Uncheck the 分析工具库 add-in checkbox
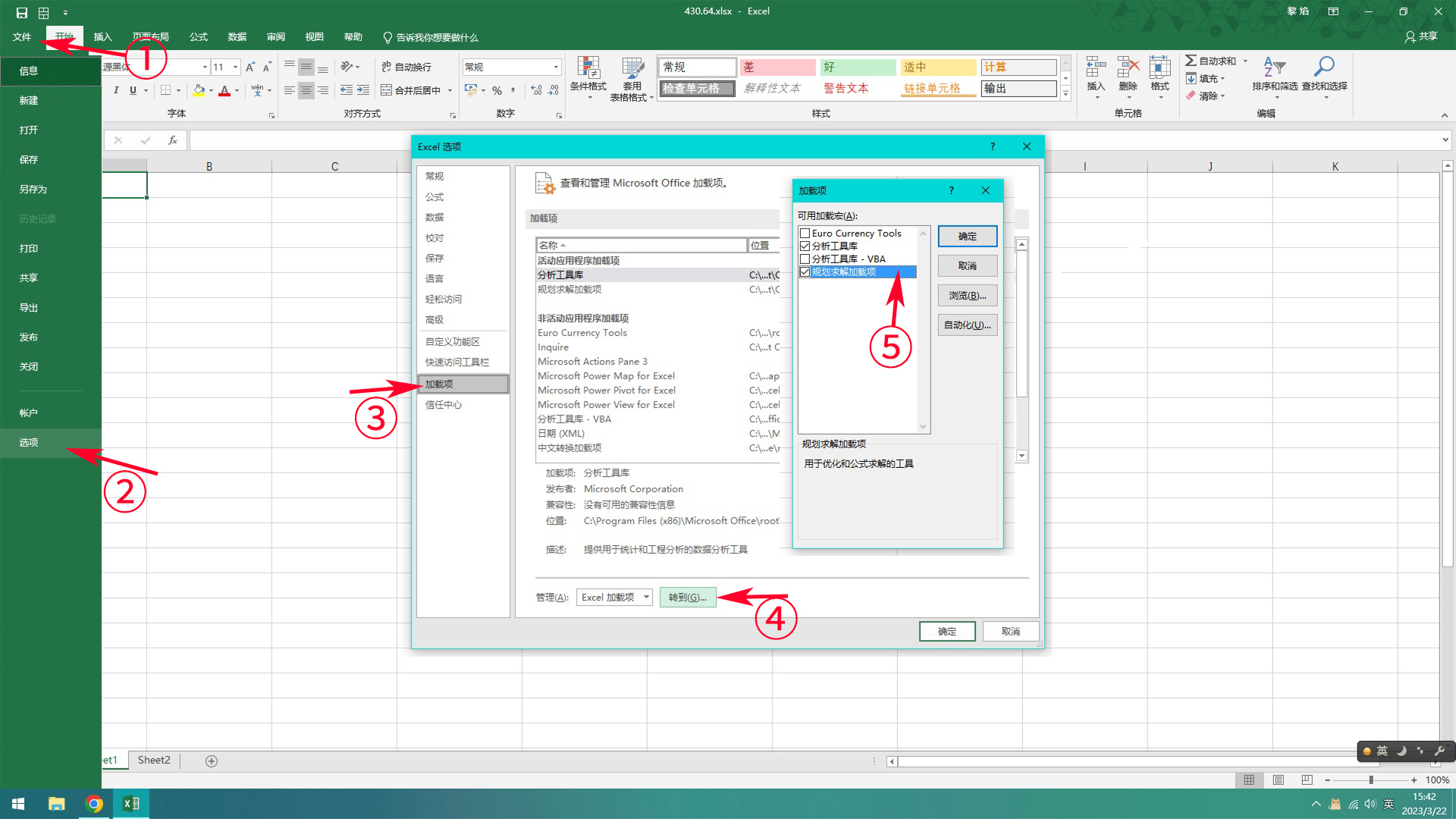The image size is (1456, 819). click(805, 246)
